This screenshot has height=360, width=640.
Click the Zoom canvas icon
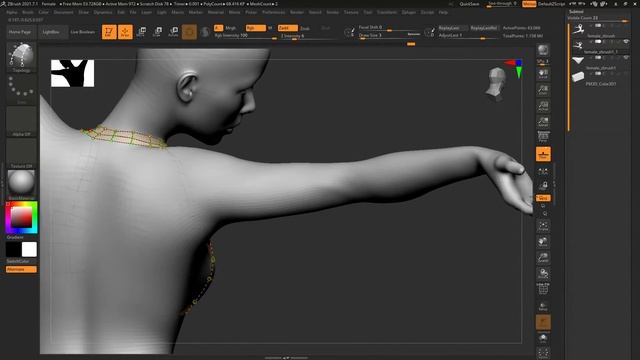[543, 90]
